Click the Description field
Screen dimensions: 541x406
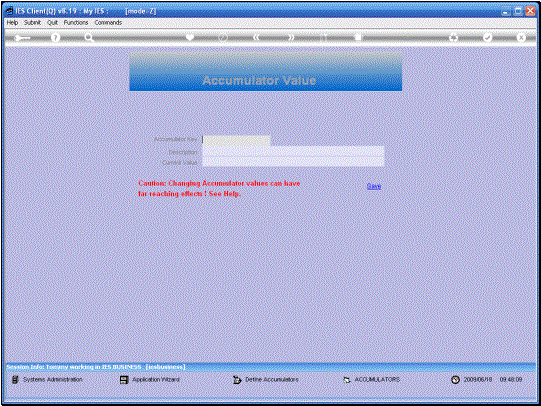click(x=293, y=151)
